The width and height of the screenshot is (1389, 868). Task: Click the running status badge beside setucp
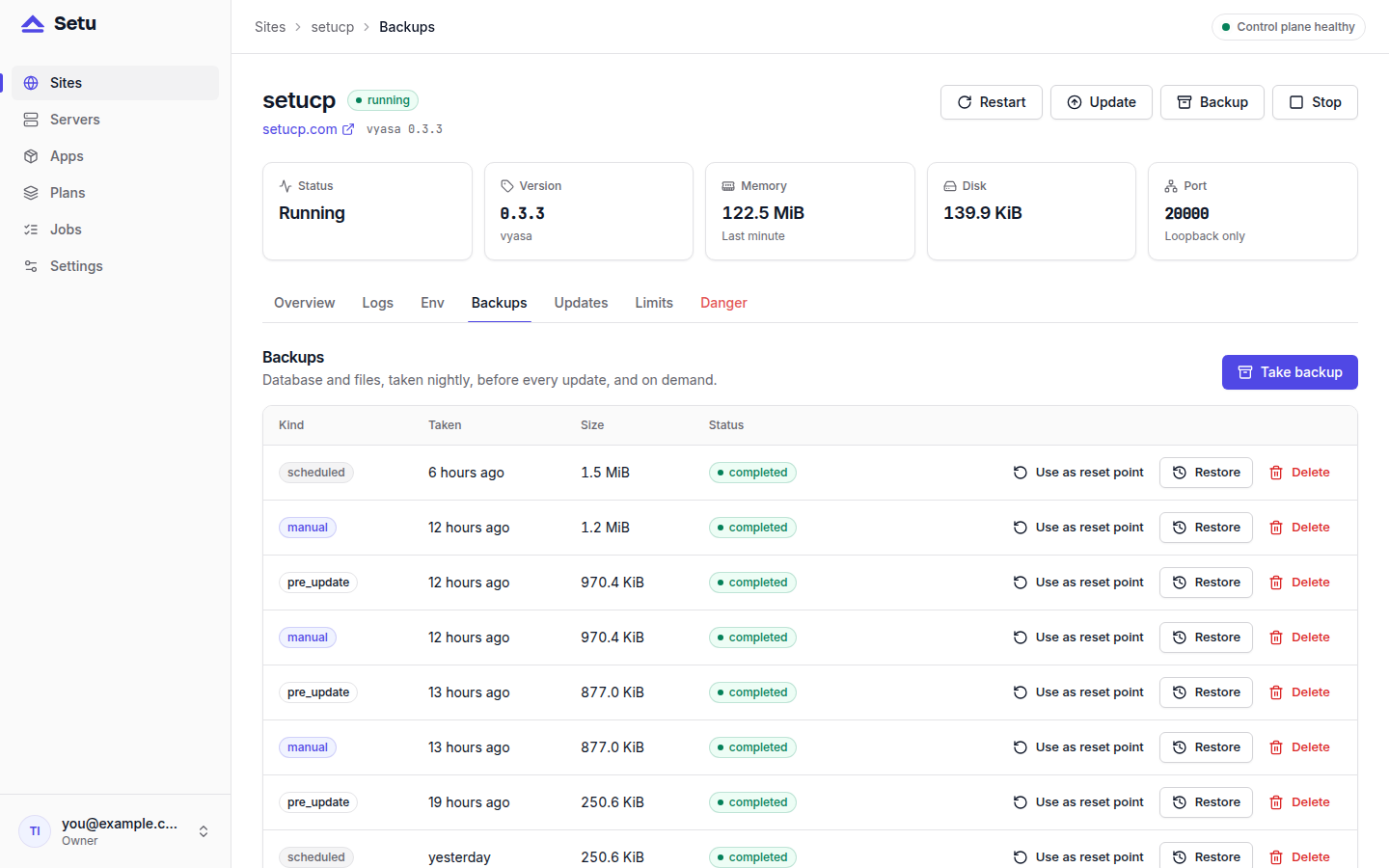coord(383,100)
